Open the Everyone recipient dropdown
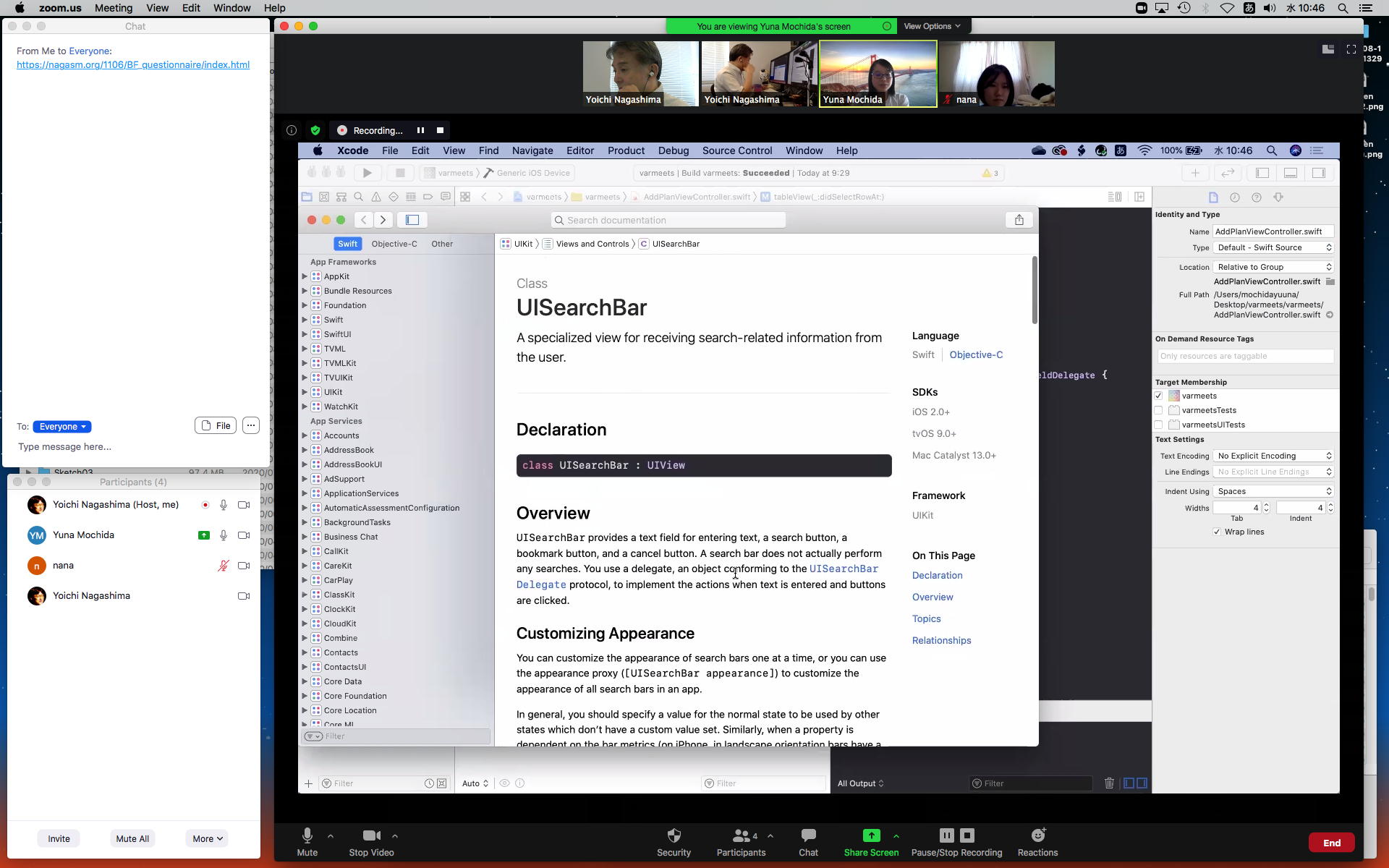Image resolution: width=1389 pixels, height=868 pixels. point(62,427)
